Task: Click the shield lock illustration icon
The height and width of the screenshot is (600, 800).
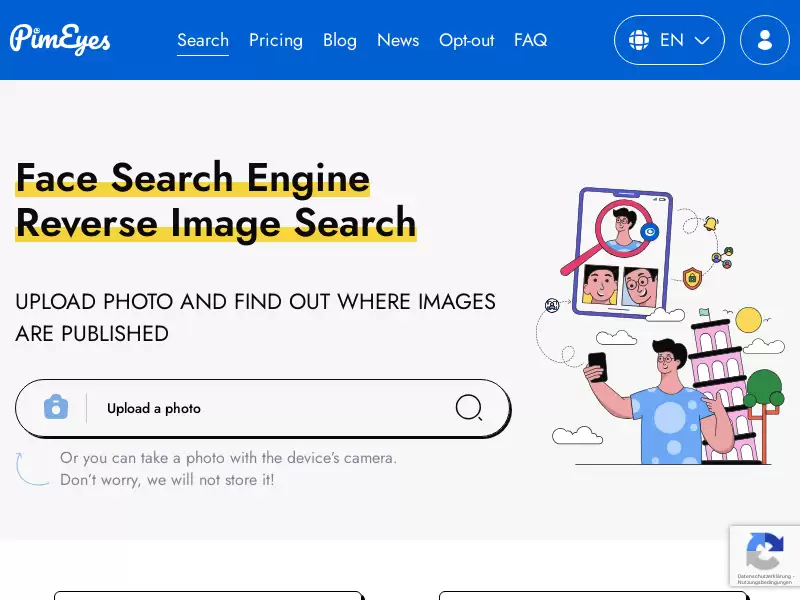Action: coord(692,278)
